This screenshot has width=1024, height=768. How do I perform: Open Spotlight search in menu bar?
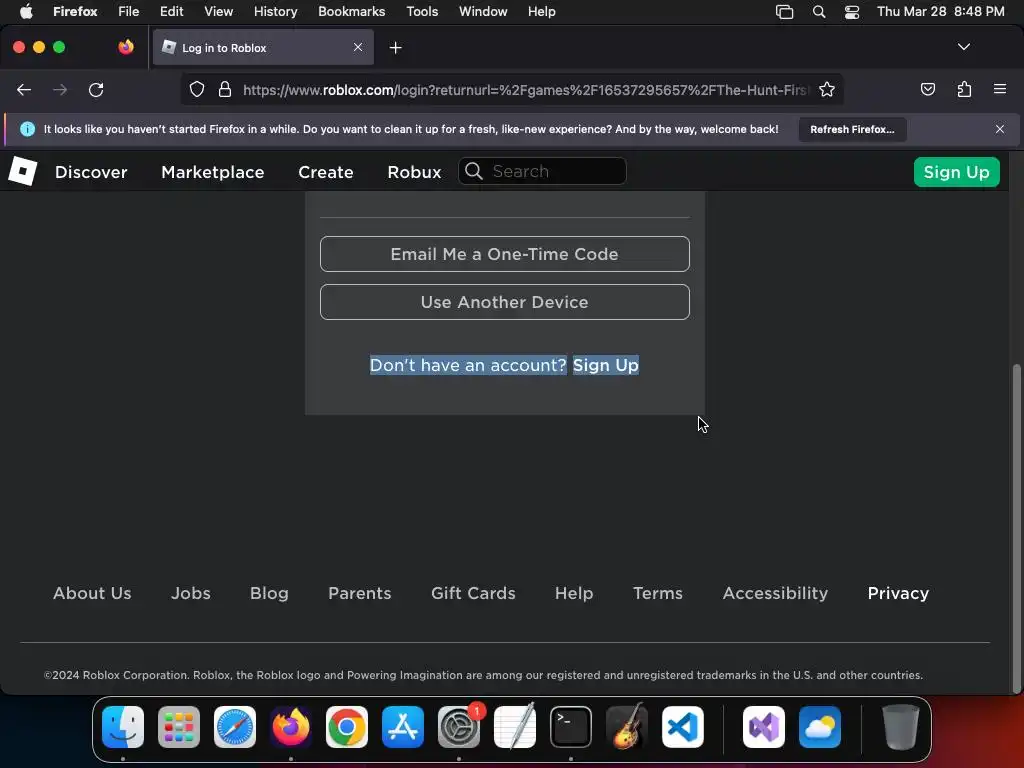[x=818, y=12]
